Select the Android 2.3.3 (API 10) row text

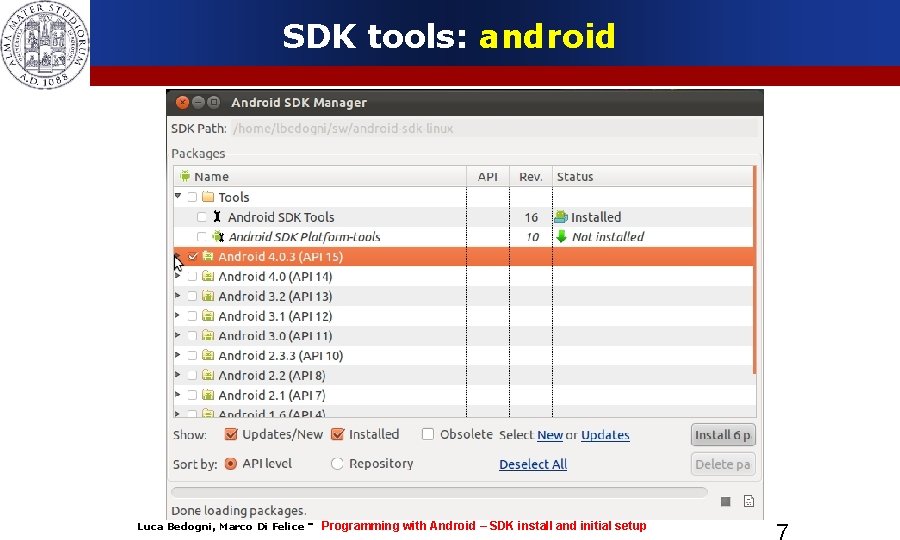pos(281,356)
